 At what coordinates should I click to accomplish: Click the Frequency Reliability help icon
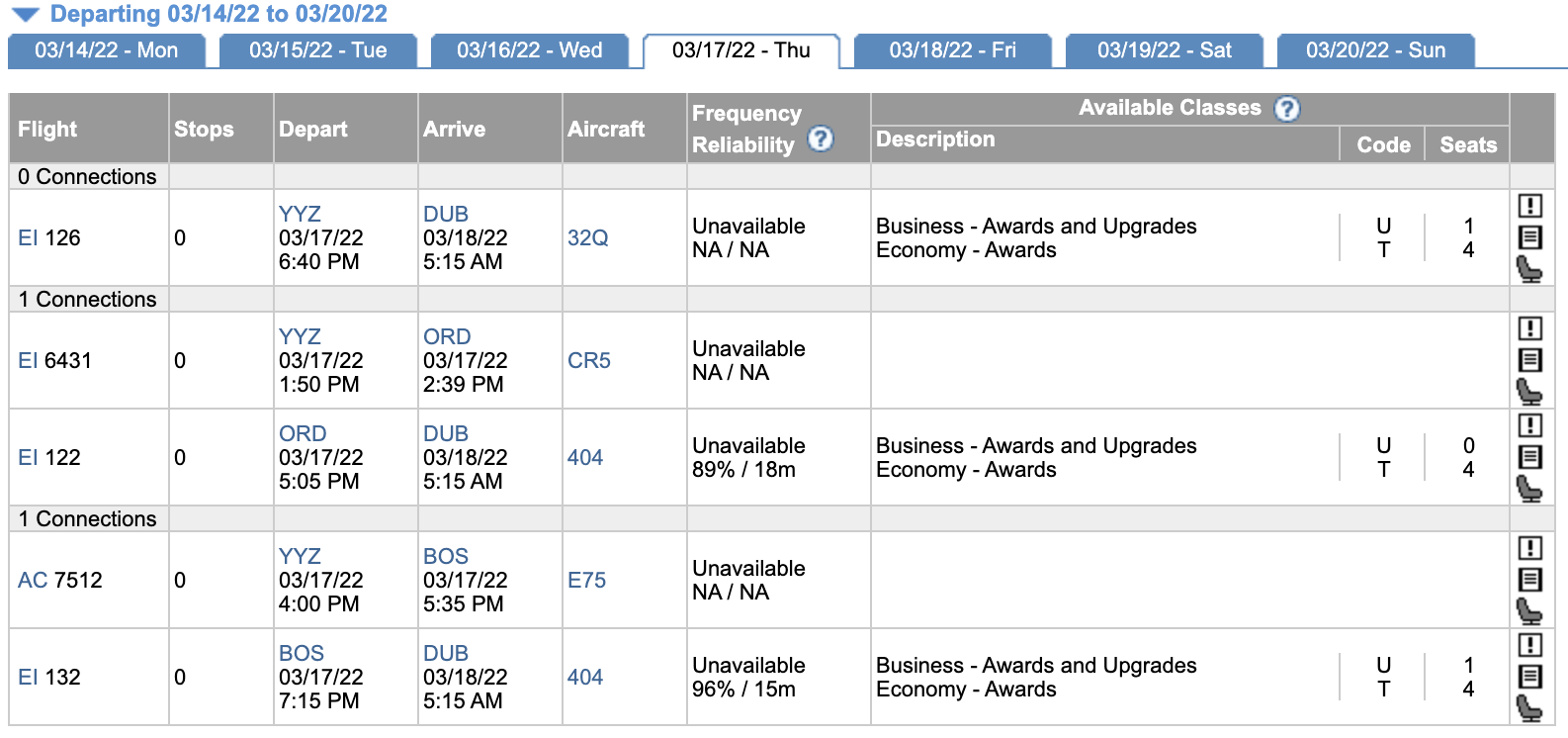tap(821, 139)
